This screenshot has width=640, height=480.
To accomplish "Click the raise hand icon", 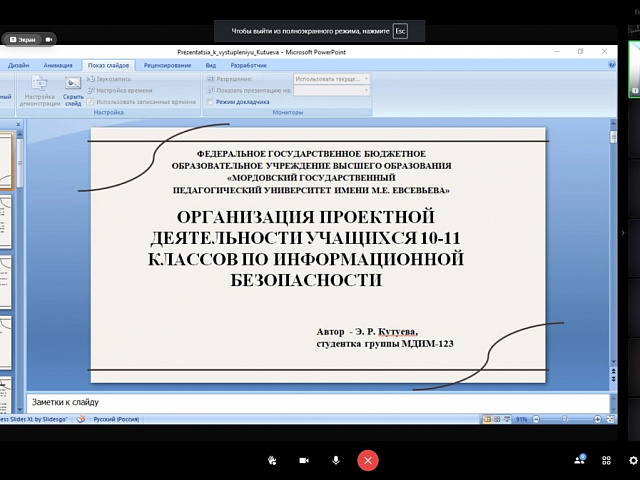I will 272,460.
